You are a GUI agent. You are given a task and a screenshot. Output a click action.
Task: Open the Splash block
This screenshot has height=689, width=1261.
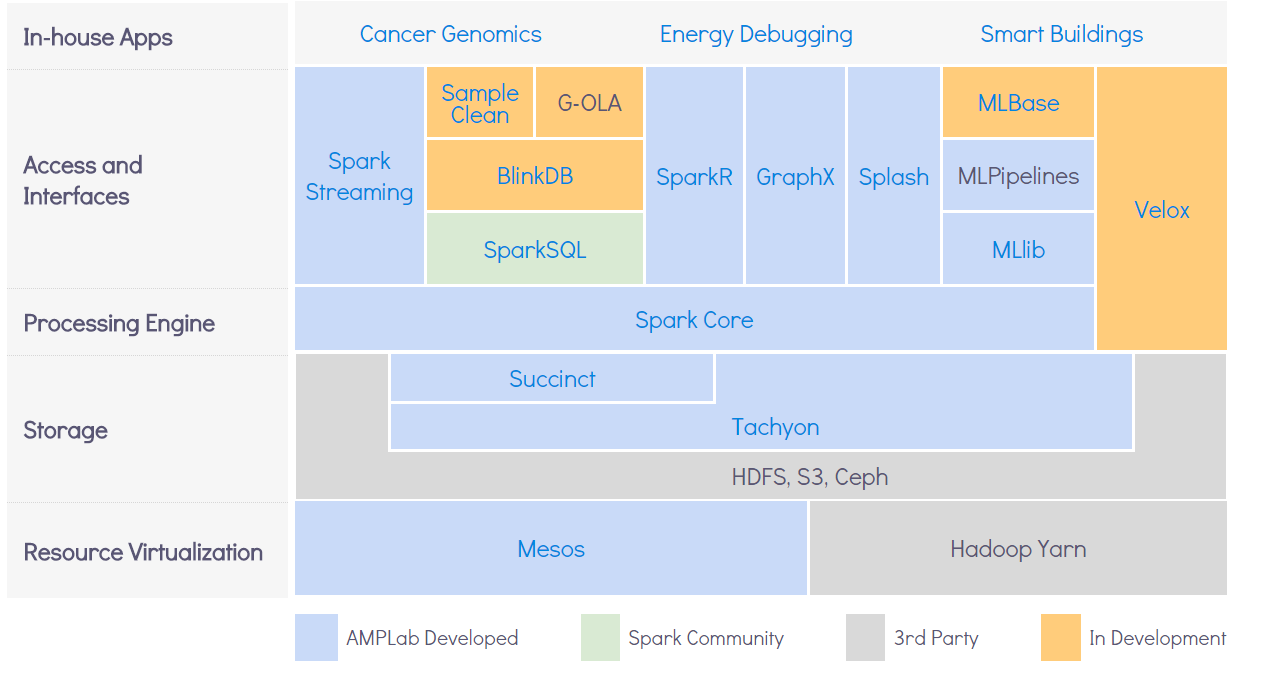point(894,176)
